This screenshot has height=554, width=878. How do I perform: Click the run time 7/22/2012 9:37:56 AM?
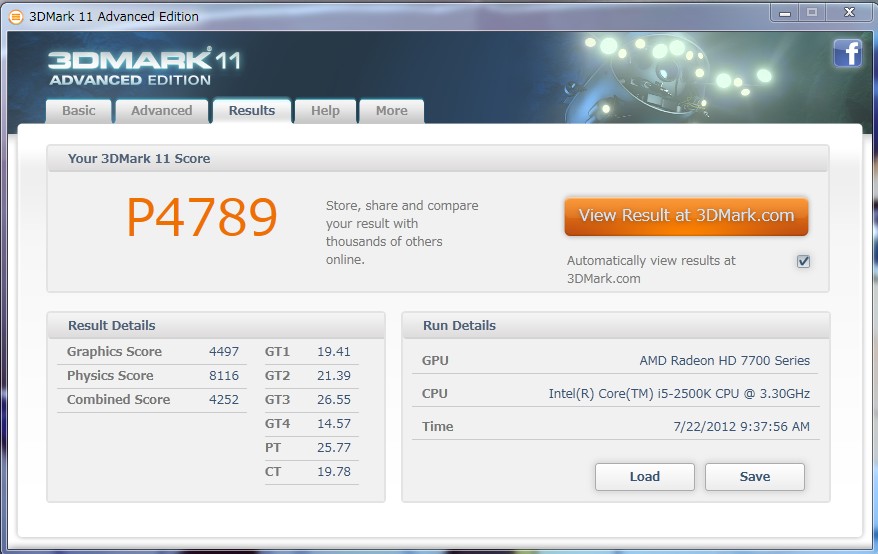pos(741,427)
